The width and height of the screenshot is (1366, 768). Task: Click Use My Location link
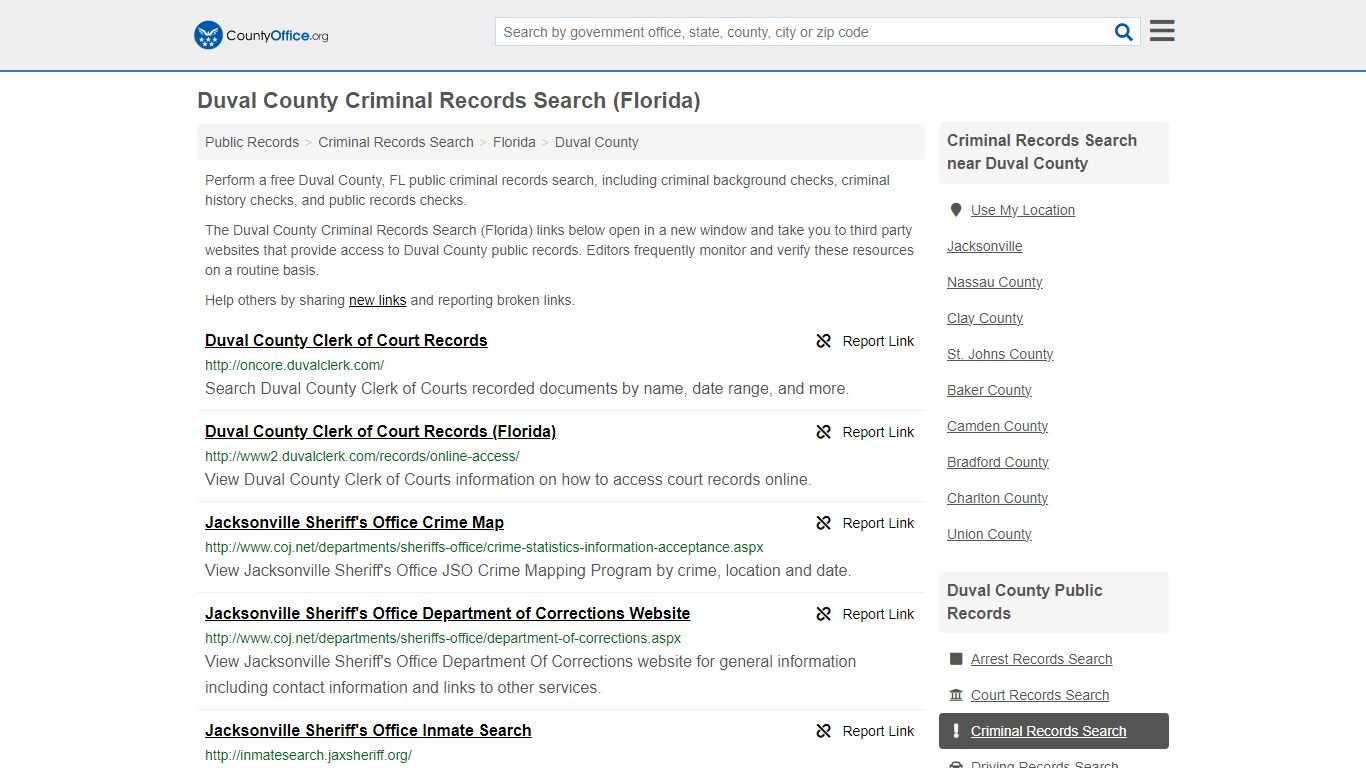[1023, 210]
